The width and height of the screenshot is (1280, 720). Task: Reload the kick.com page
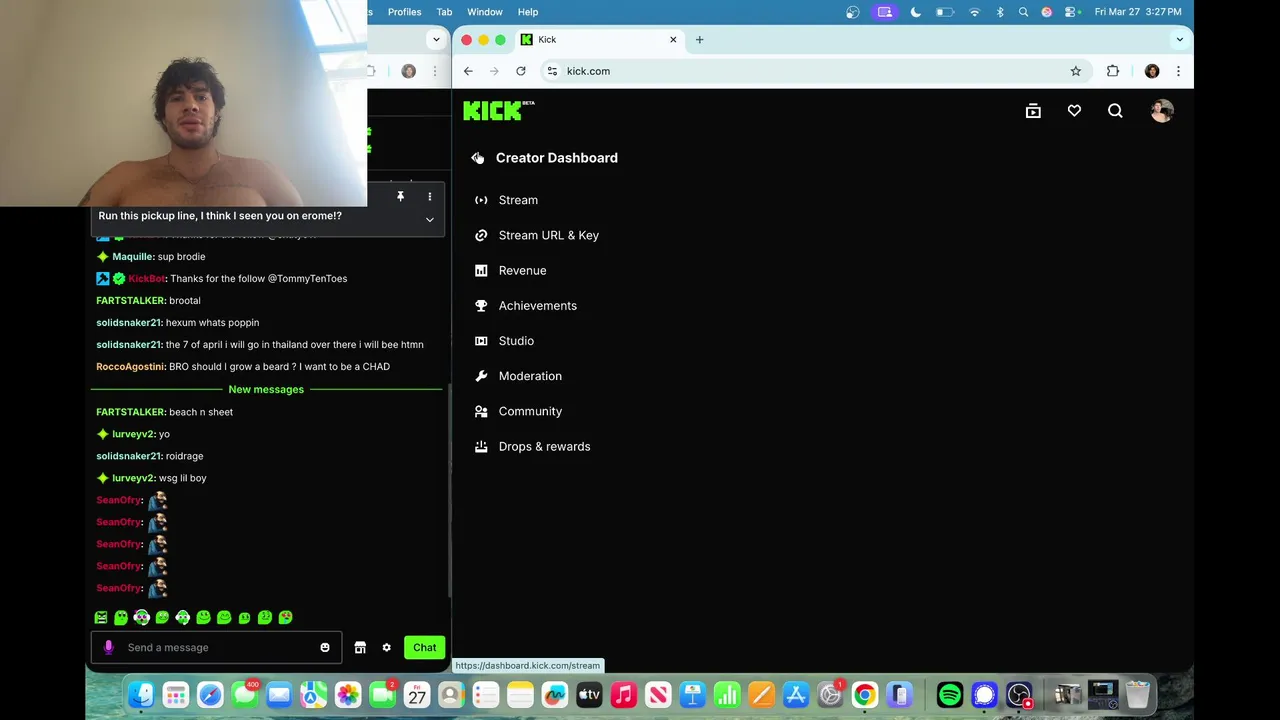pos(521,71)
